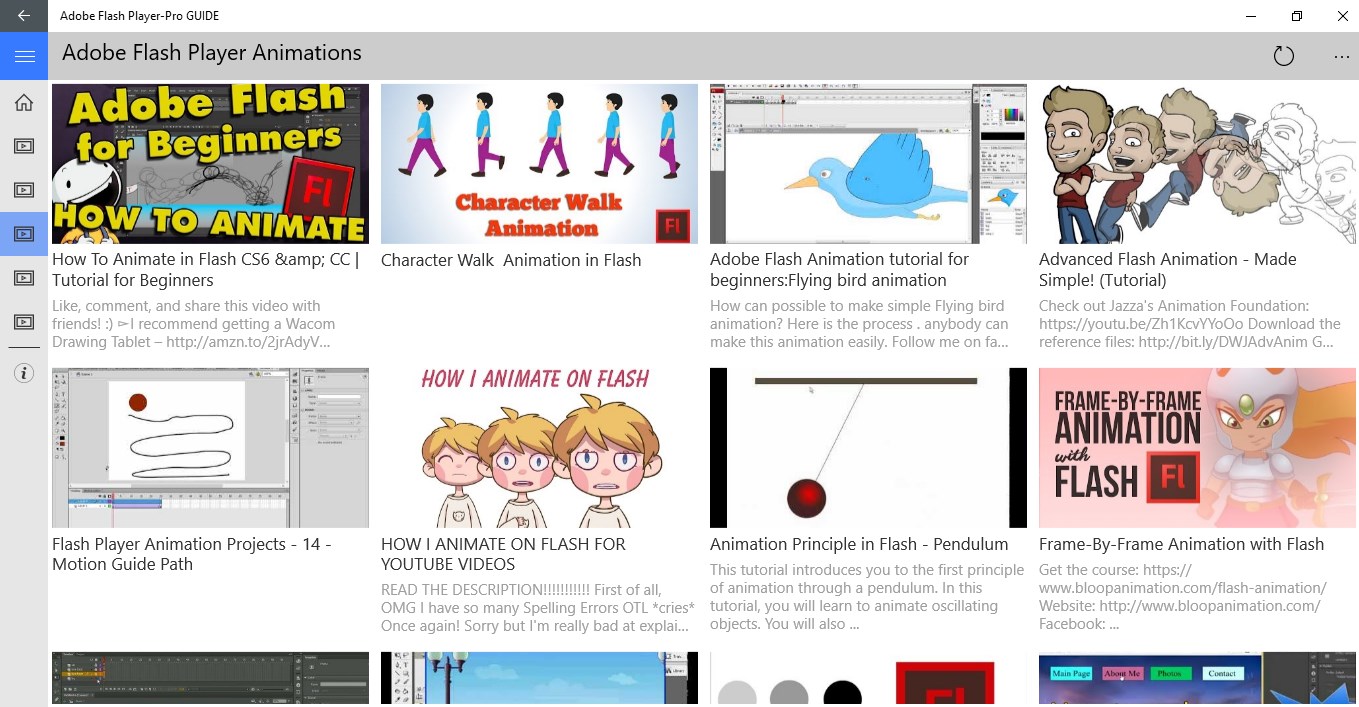Restore down the app window

(x=1296, y=16)
